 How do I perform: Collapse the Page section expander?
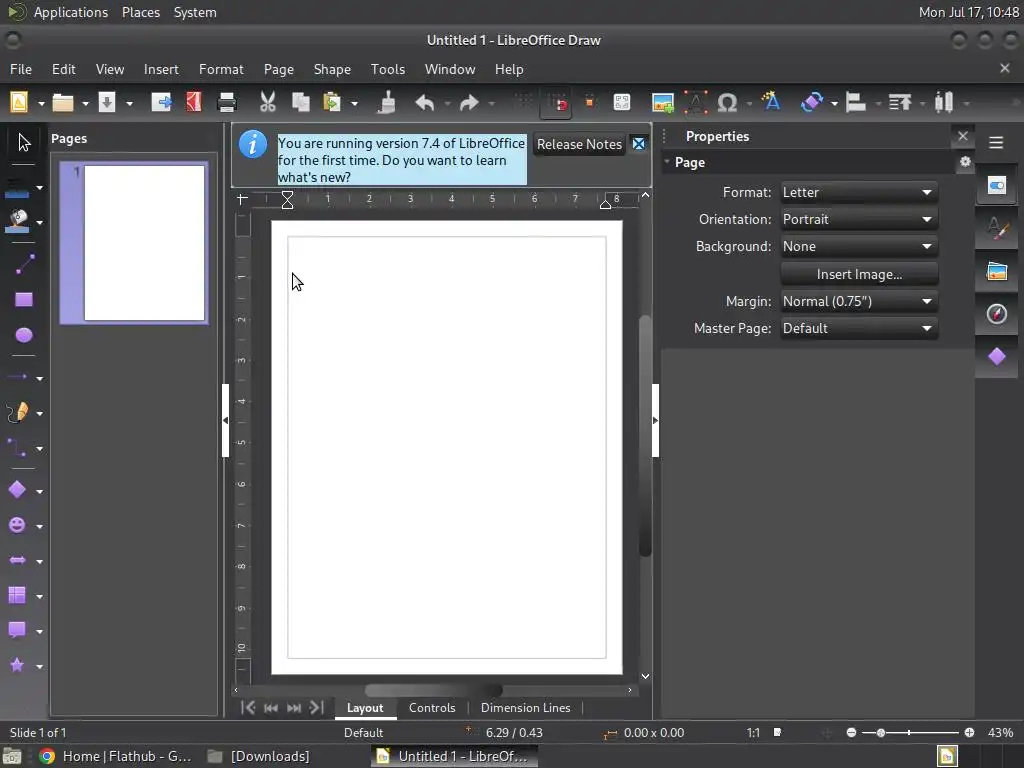[x=667, y=161]
